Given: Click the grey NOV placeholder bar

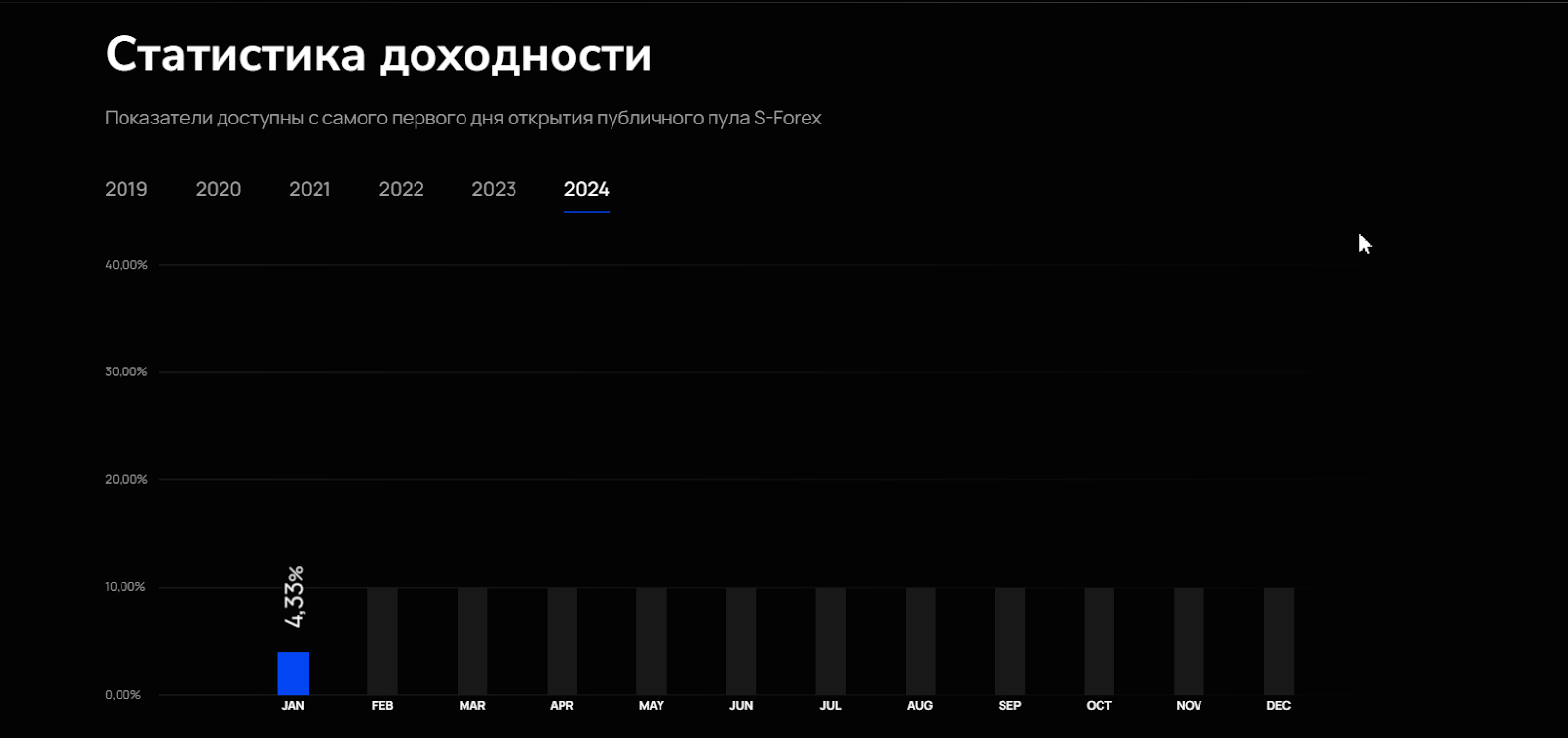Looking at the screenshot, I should coord(1189,641).
